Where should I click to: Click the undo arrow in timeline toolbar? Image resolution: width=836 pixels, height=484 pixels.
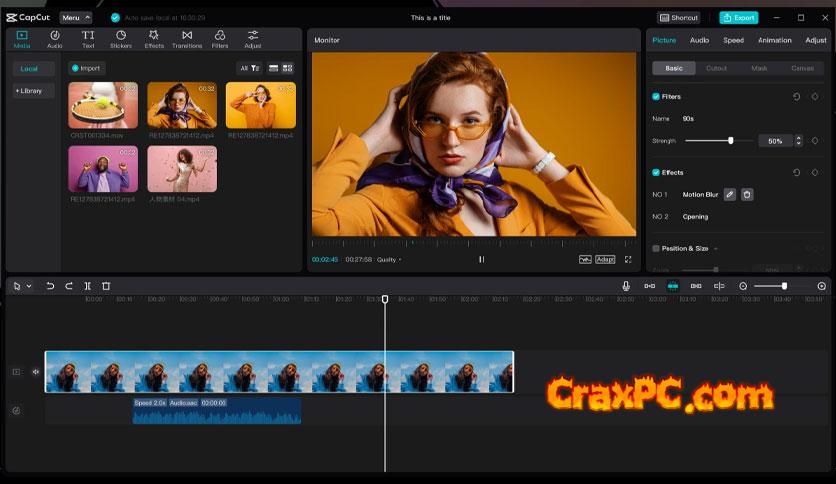(50, 286)
